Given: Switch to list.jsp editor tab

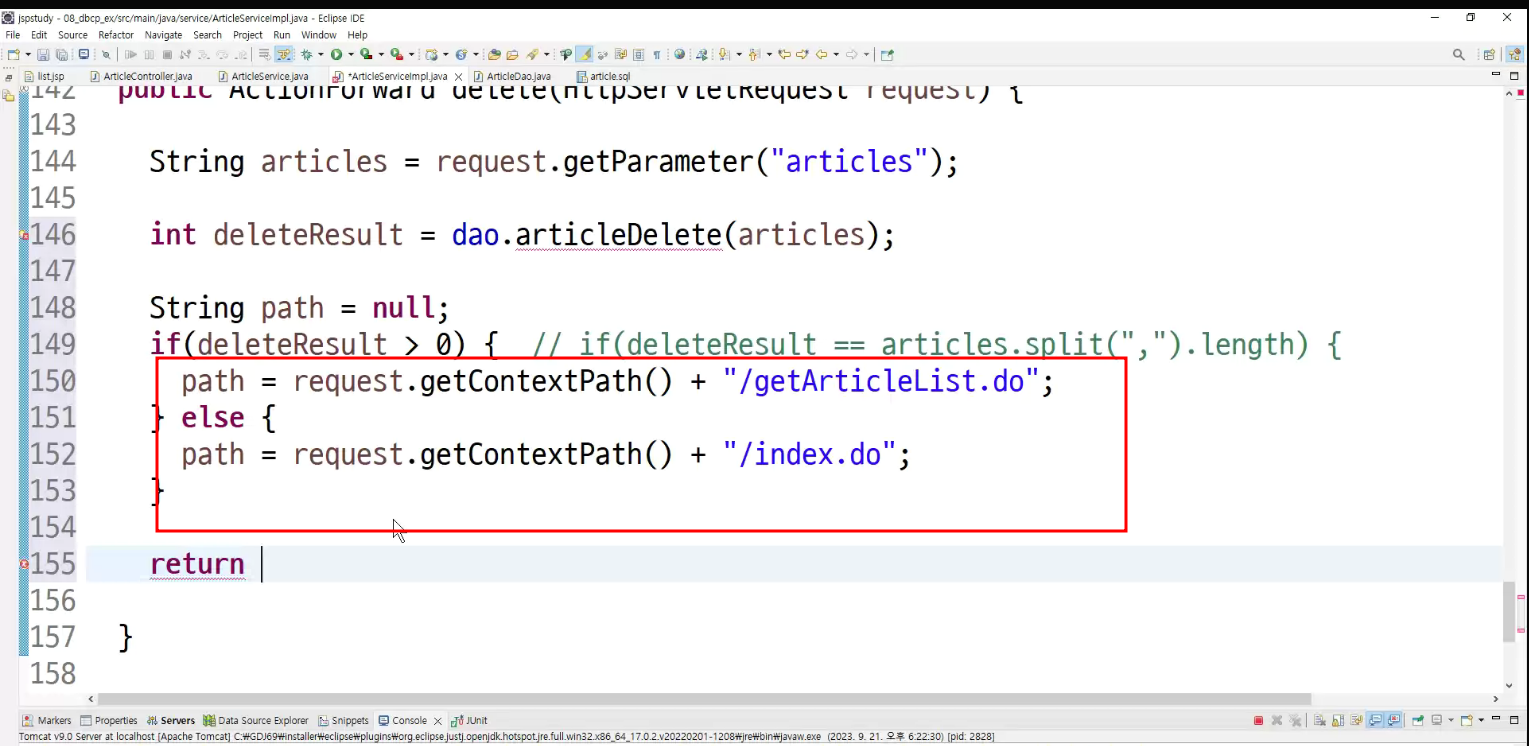Looking at the screenshot, I should tap(44, 76).
